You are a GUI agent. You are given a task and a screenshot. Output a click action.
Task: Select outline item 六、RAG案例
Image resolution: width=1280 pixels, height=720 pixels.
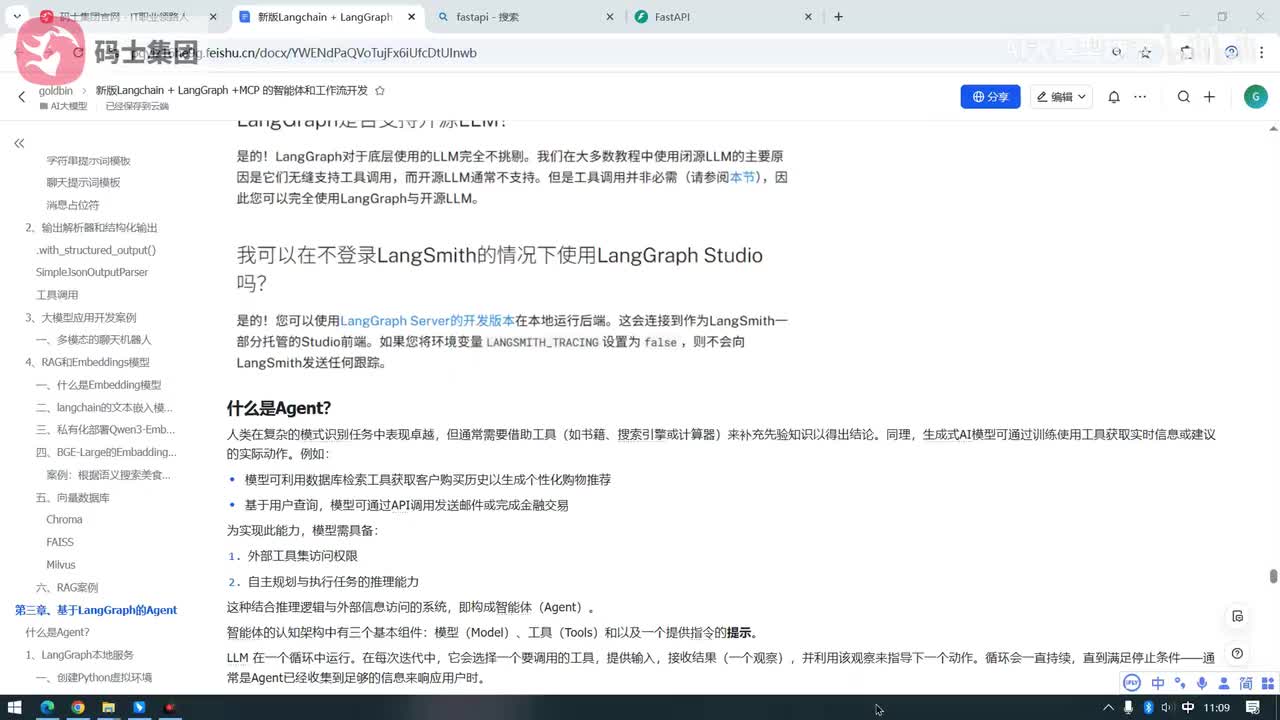[67, 587]
